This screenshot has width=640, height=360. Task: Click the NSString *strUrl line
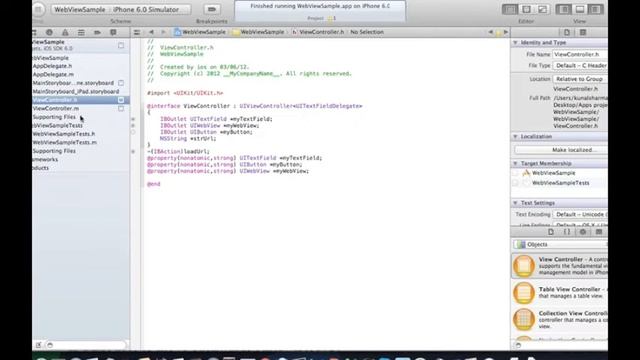188,138
